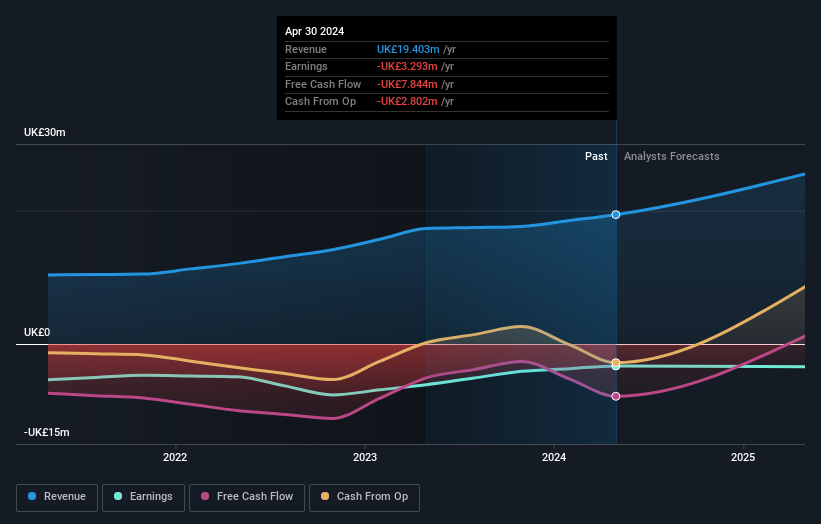Select the Cash From Op orange data point

click(616, 362)
